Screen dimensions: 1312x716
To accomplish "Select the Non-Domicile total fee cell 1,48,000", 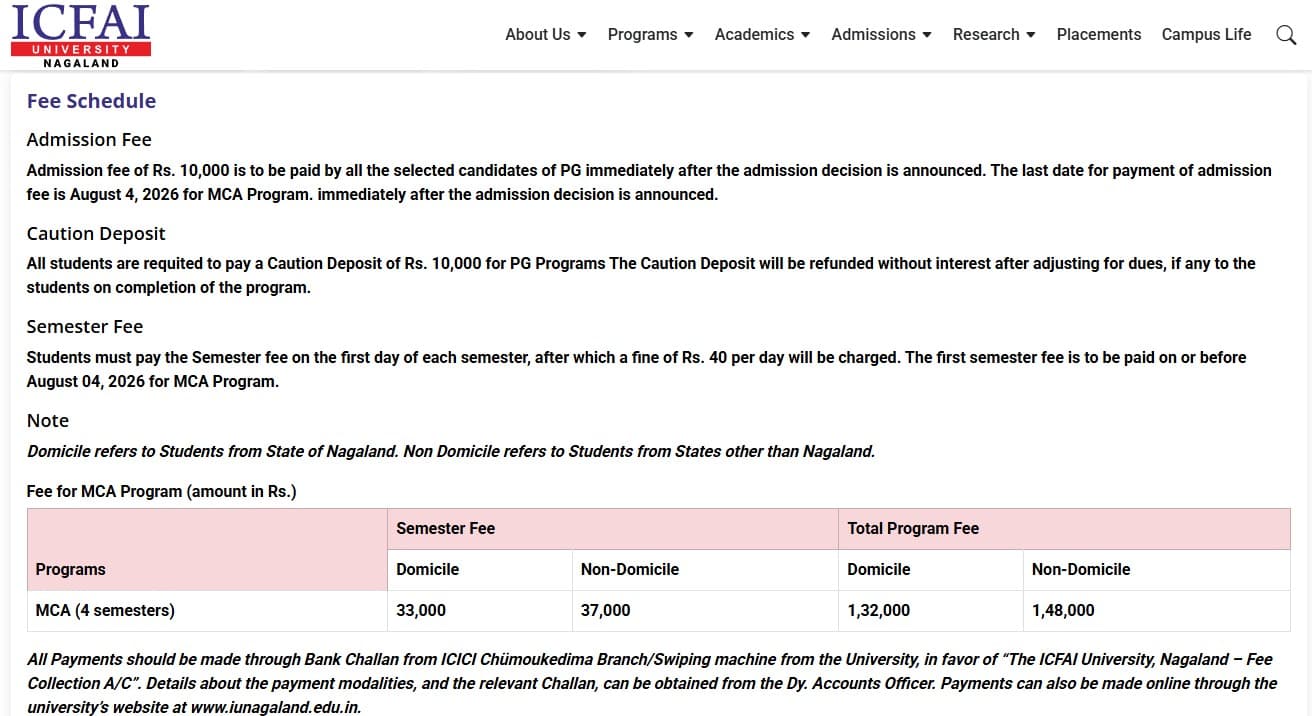I will click(x=1063, y=610).
